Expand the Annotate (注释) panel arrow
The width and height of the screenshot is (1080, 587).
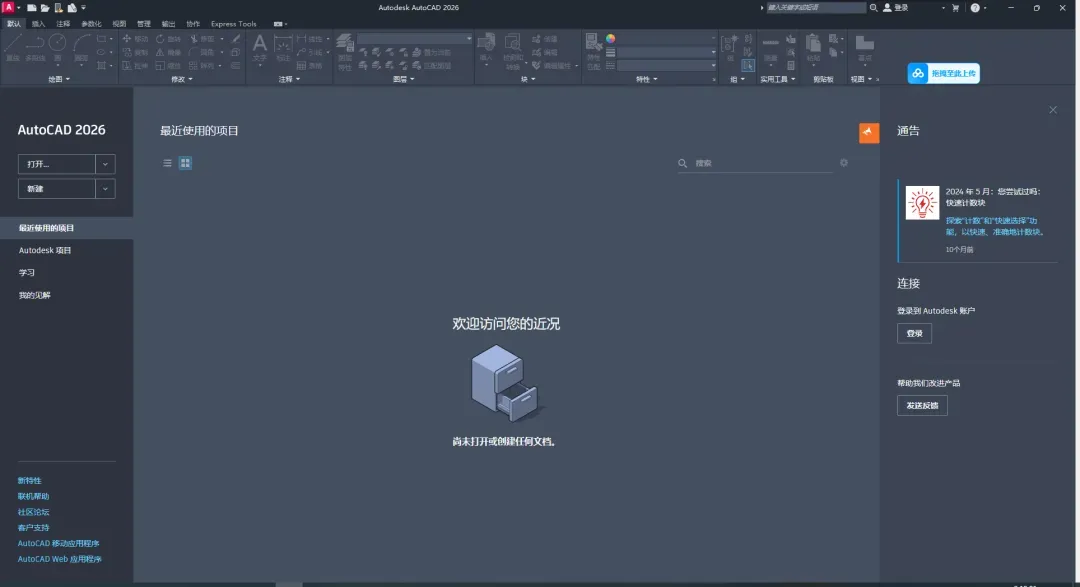click(298, 79)
